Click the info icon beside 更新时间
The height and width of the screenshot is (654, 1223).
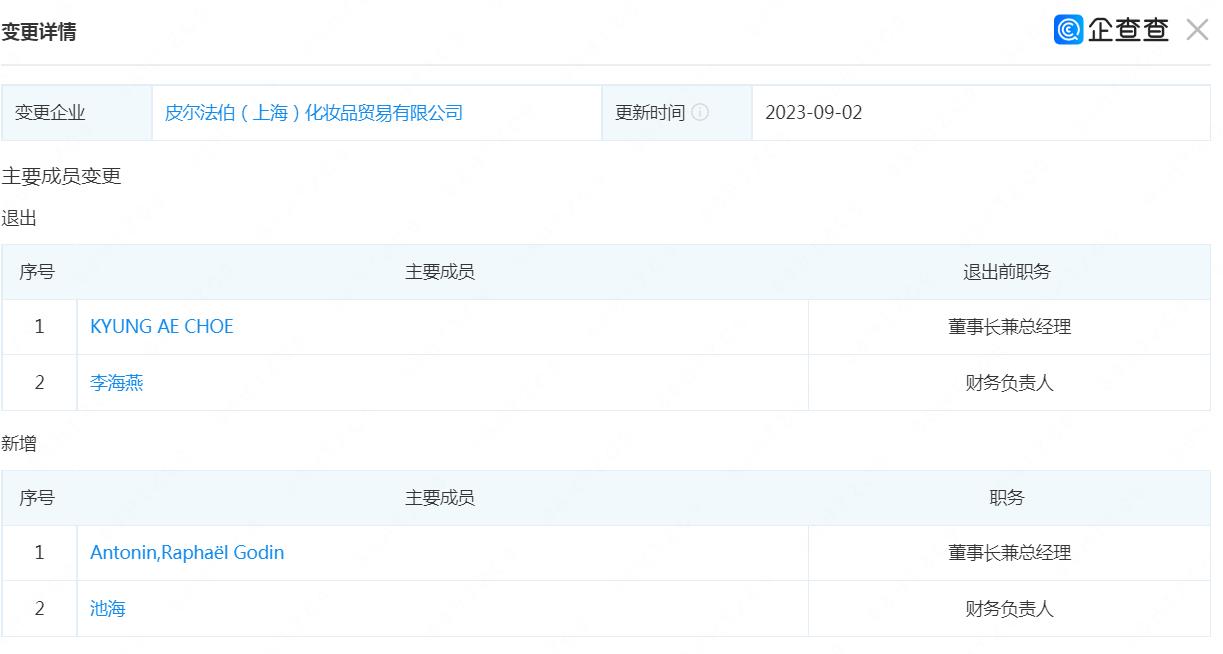(700, 113)
